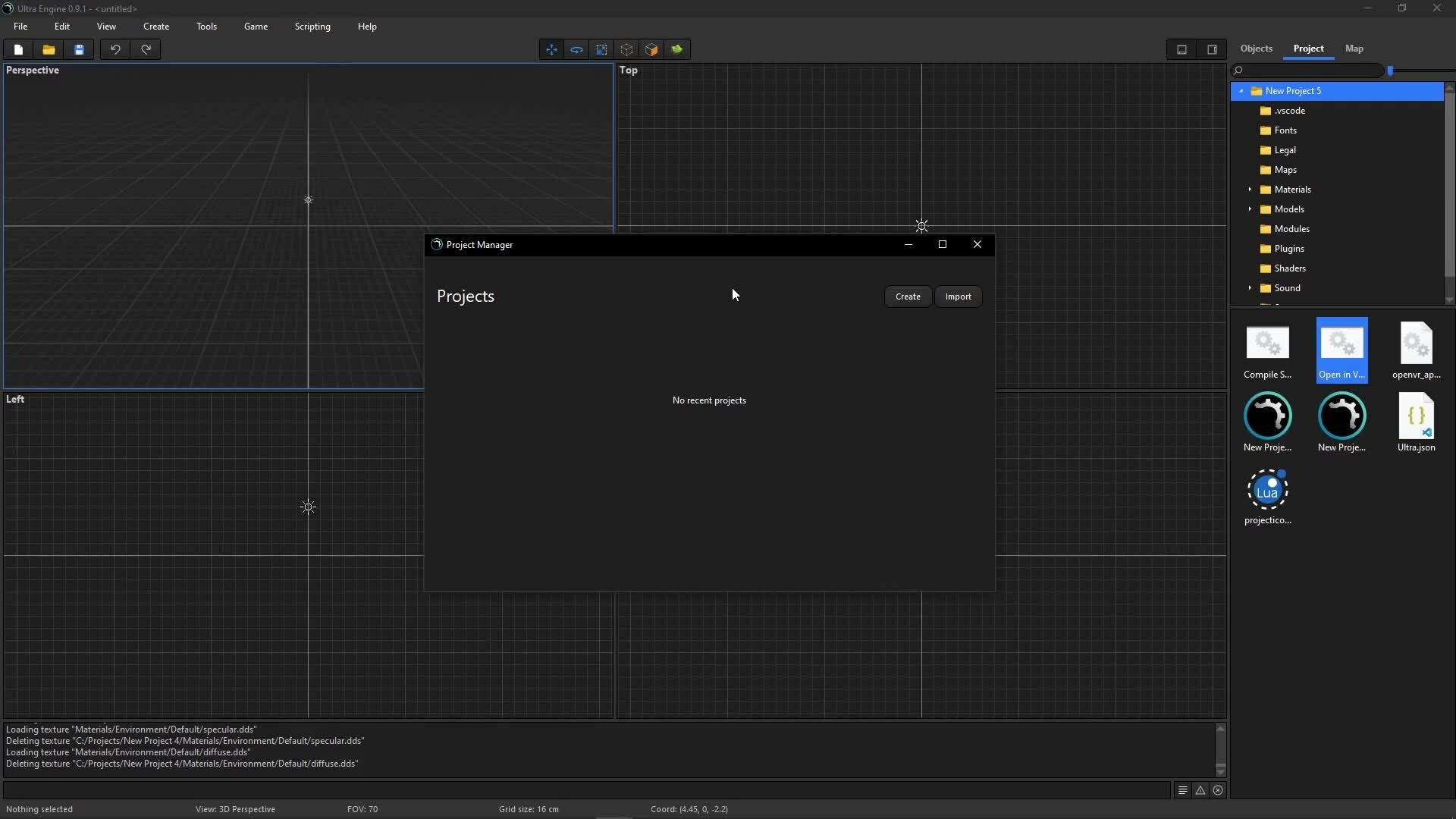Click the wireframe cube tool icon
This screenshot has height=819, width=1456.
pos(626,50)
